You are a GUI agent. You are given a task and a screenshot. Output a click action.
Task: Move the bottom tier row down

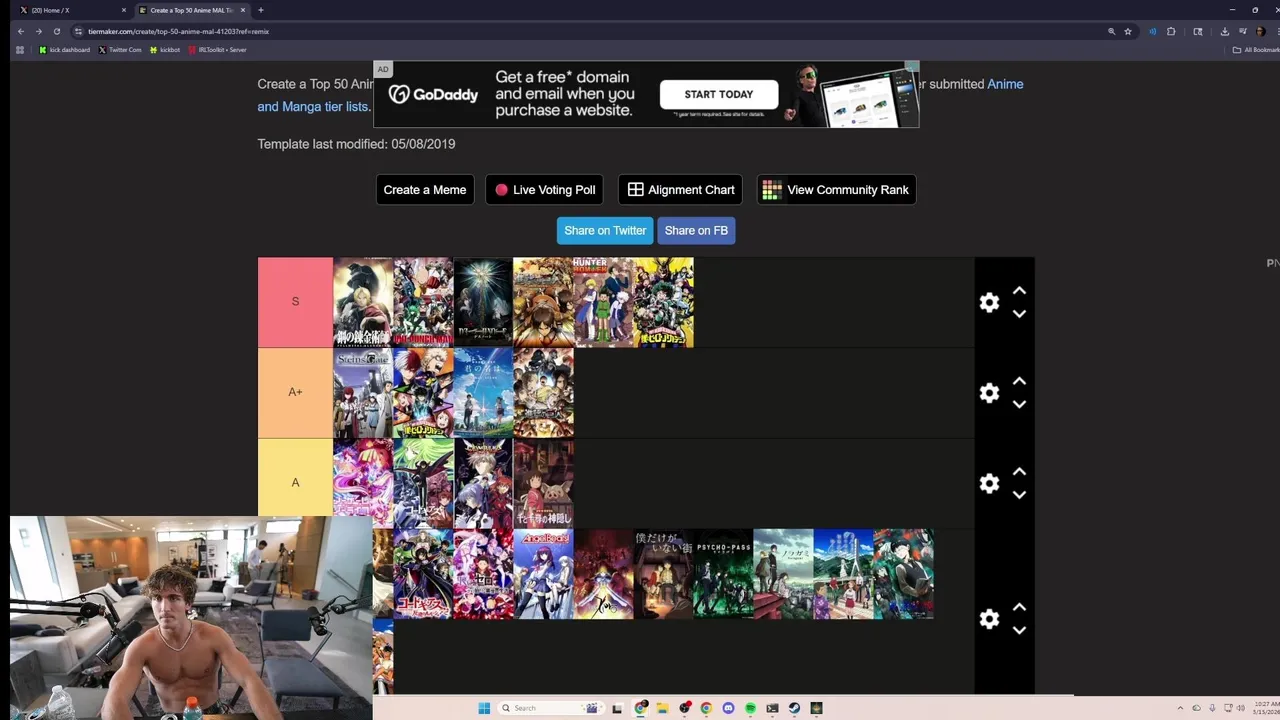[1019, 630]
